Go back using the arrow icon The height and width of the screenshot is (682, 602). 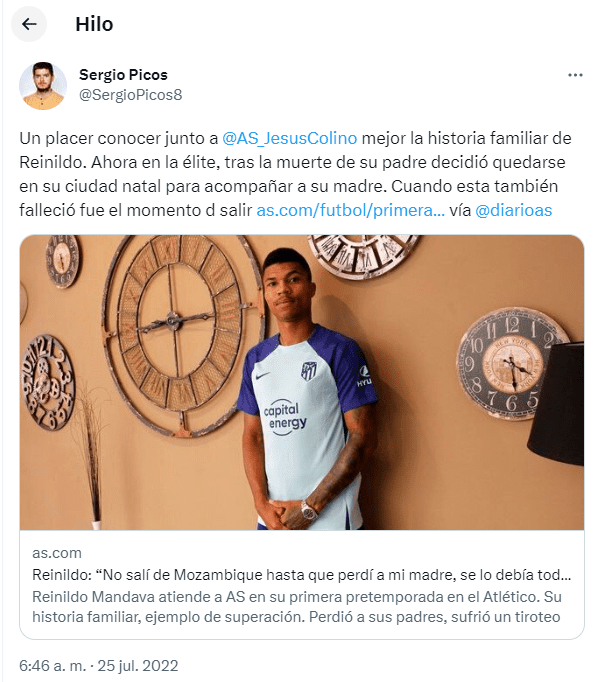(x=29, y=24)
